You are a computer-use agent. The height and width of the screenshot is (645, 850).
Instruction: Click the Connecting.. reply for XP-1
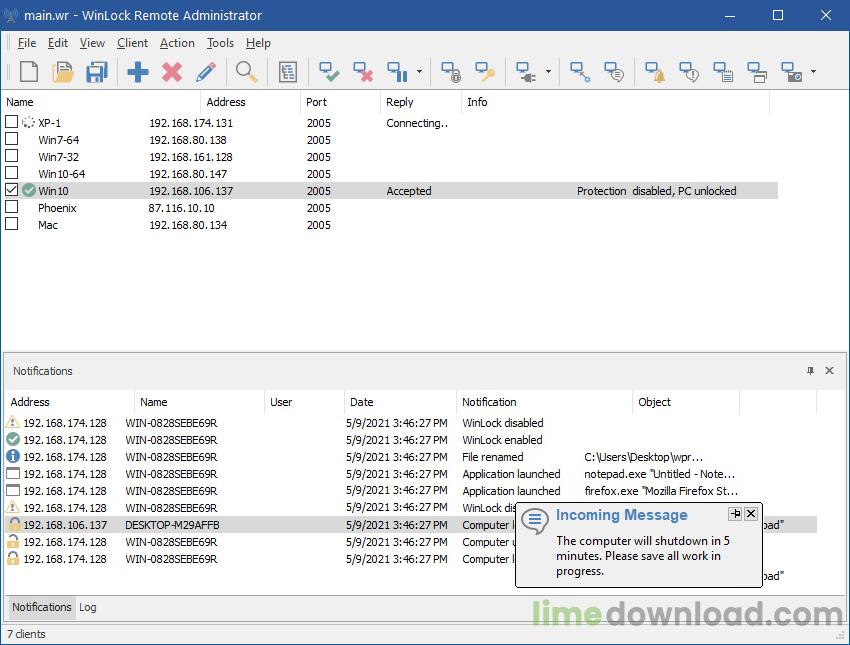(x=417, y=123)
